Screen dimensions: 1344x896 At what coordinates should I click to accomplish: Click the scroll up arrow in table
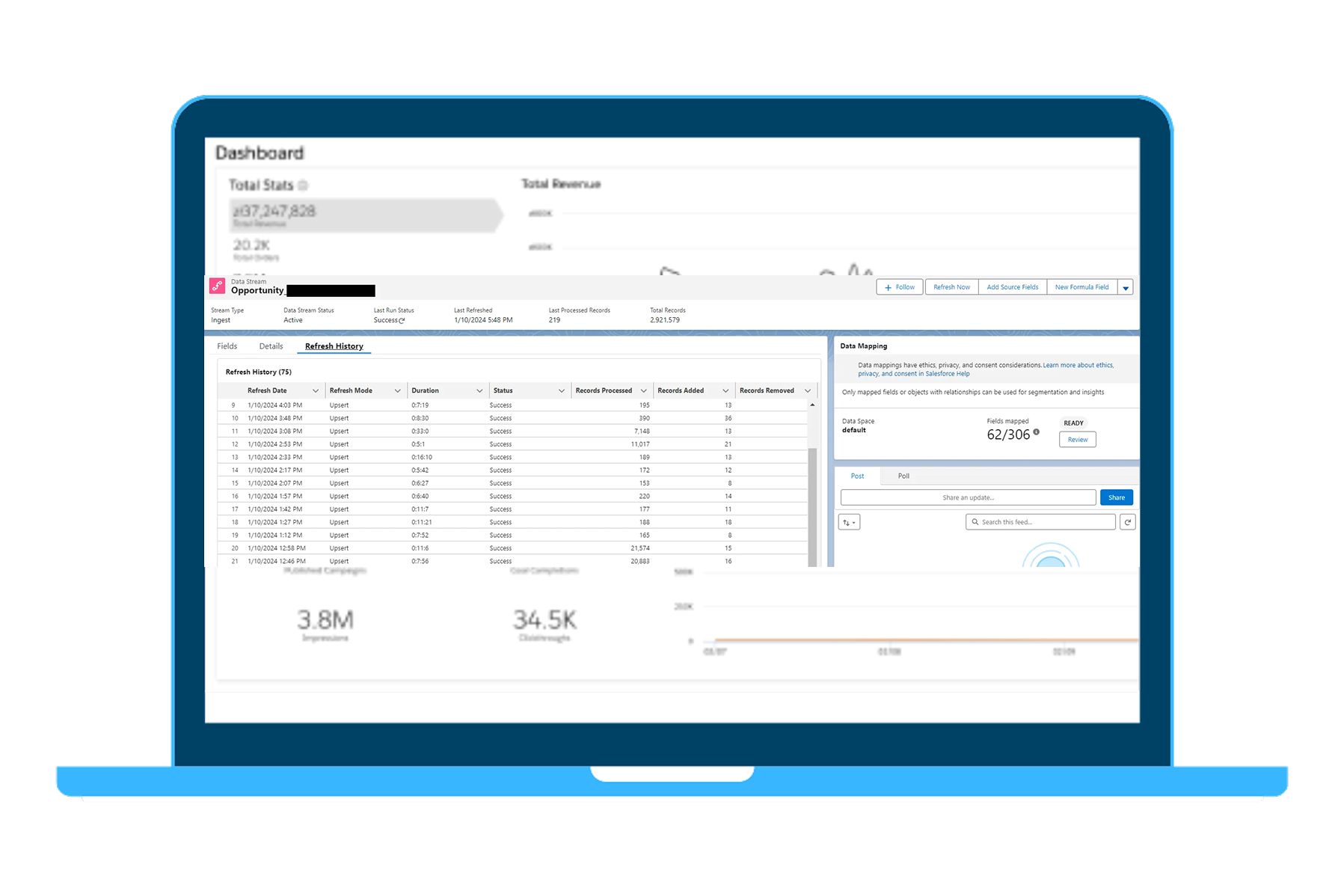(812, 405)
